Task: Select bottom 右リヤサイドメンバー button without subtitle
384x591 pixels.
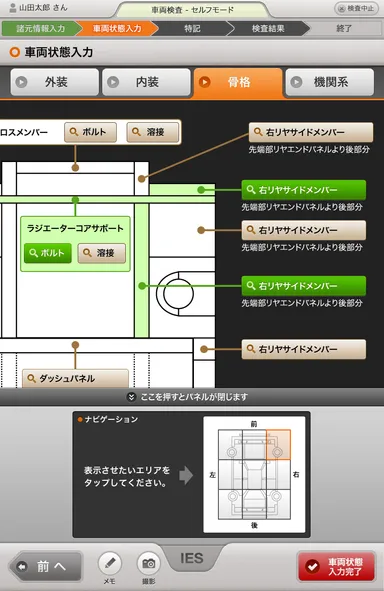Action: point(304,349)
